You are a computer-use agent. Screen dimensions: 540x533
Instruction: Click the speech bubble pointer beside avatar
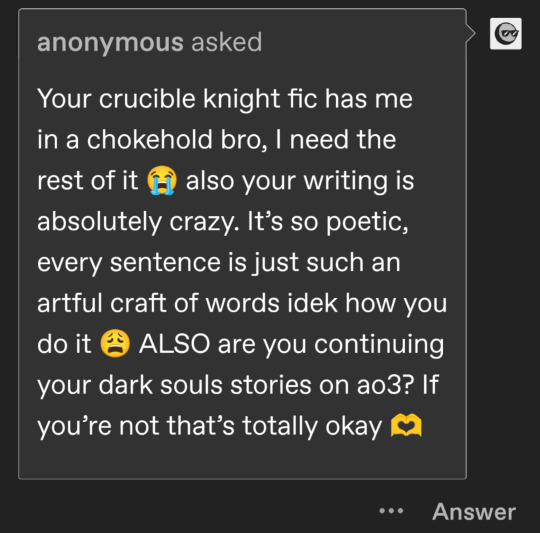tap(471, 33)
